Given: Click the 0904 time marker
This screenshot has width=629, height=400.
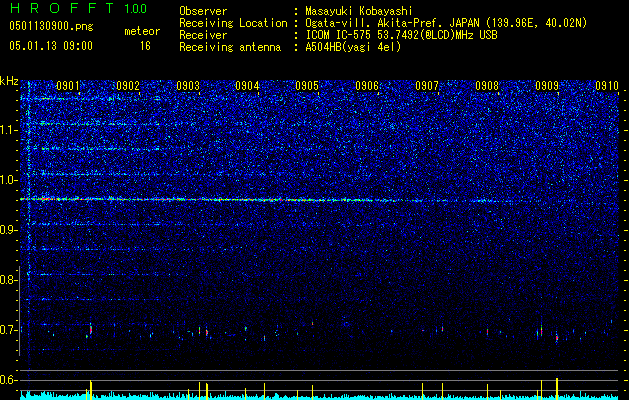Looking at the screenshot, I should click(247, 86).
